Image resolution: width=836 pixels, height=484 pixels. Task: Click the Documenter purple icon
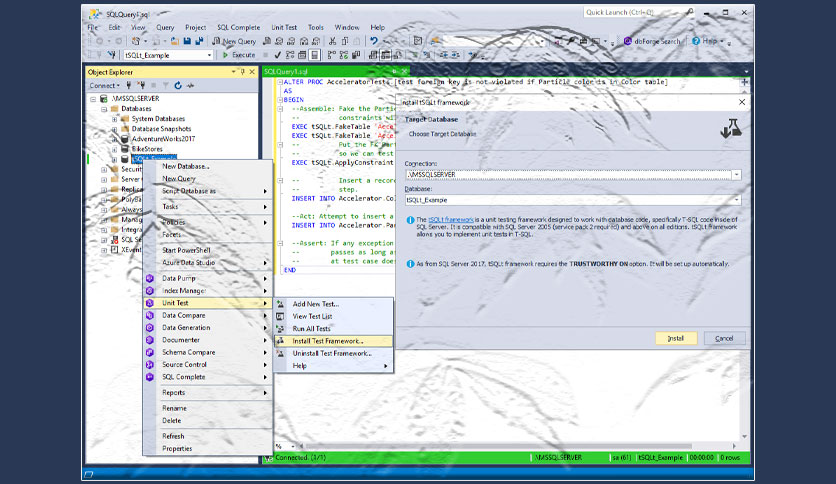pos(150,340)
